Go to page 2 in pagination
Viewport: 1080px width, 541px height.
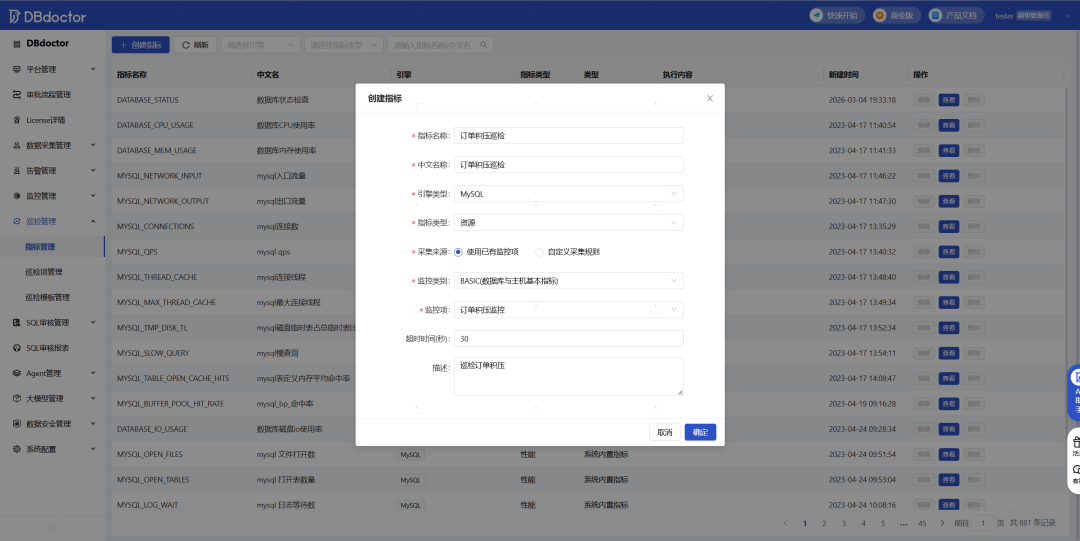click(x=824, y=523)
